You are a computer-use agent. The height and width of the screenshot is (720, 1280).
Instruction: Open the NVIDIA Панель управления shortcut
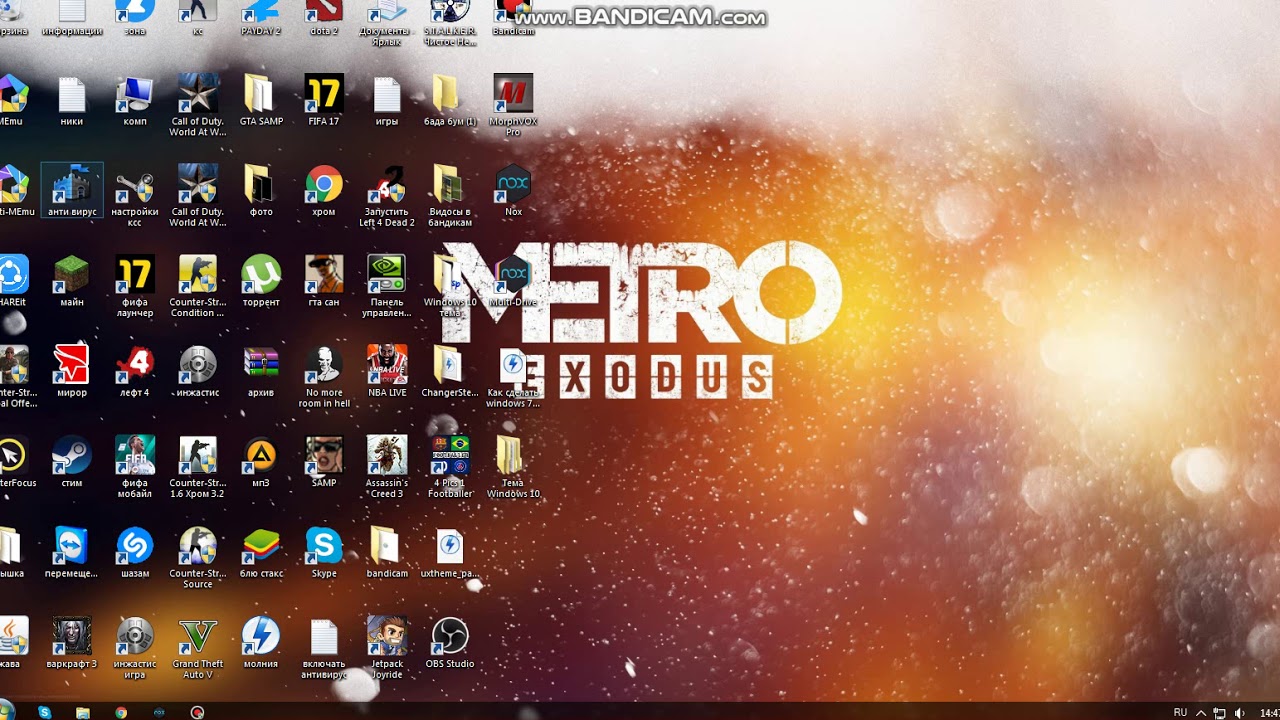387,287
